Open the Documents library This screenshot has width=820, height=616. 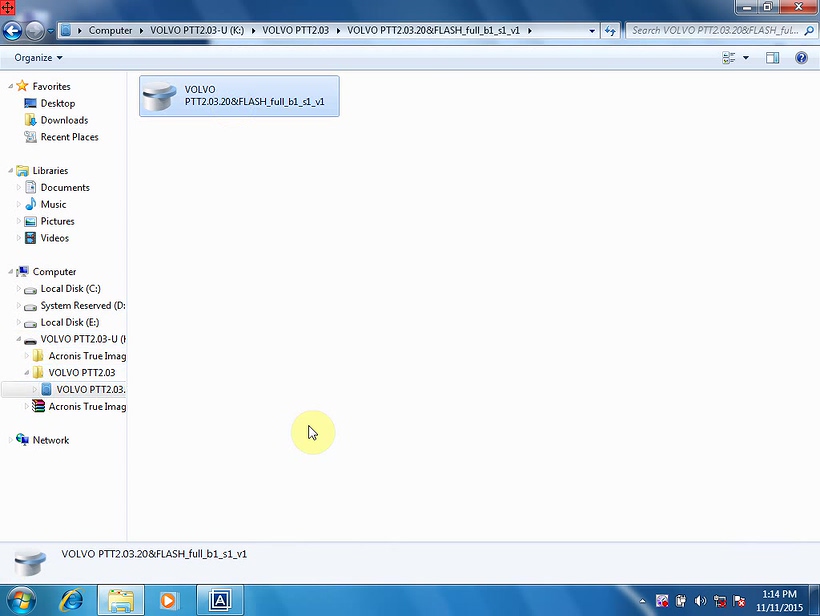pos(65,187)
